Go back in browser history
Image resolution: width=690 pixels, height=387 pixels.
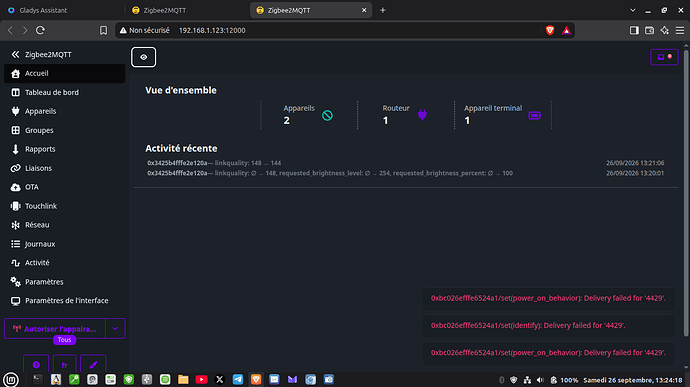(11, 30)
